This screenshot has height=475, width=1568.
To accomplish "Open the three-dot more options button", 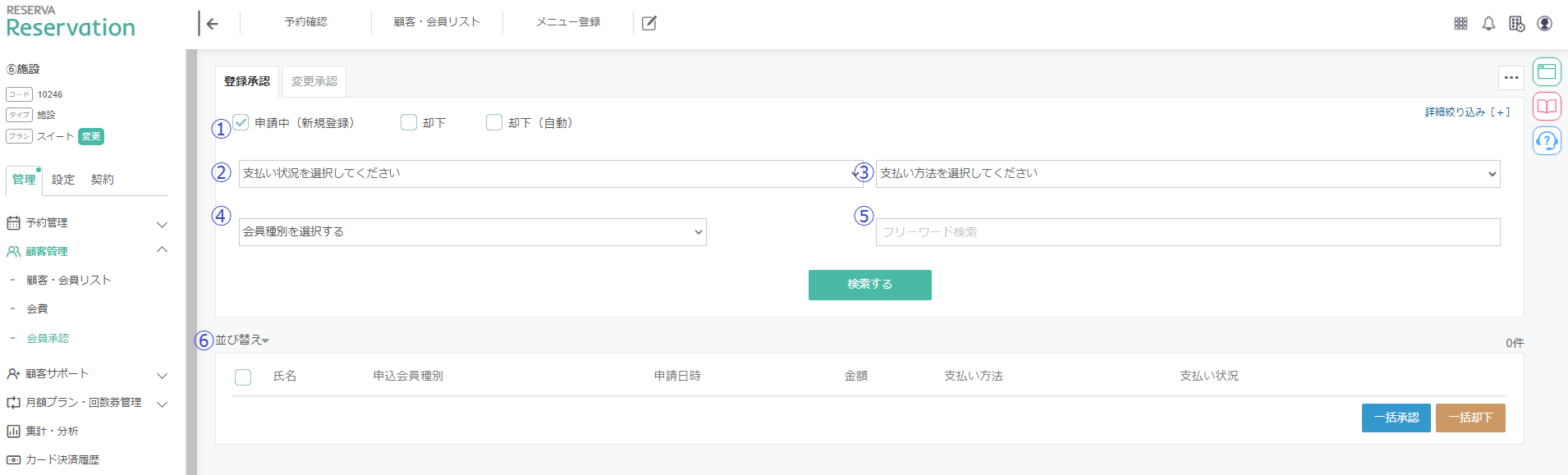I will click(x=1511, y=78).
